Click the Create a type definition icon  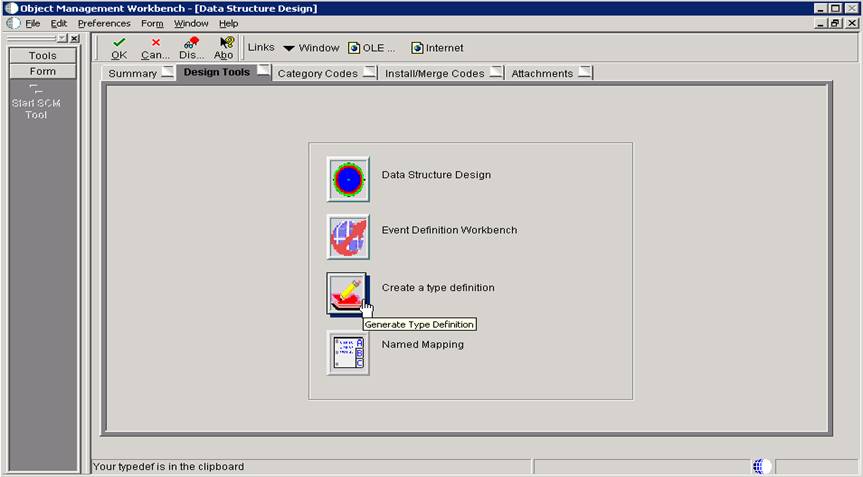point(348,294)
